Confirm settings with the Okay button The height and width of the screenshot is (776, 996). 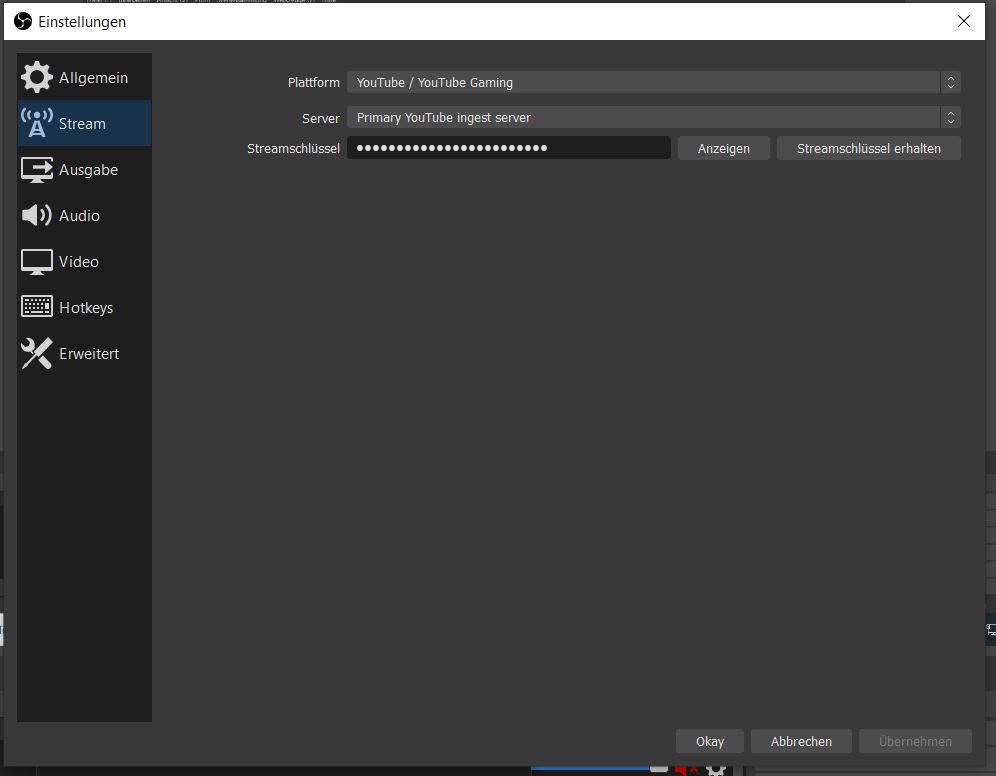pyautogui.click(x=710, y=741)
